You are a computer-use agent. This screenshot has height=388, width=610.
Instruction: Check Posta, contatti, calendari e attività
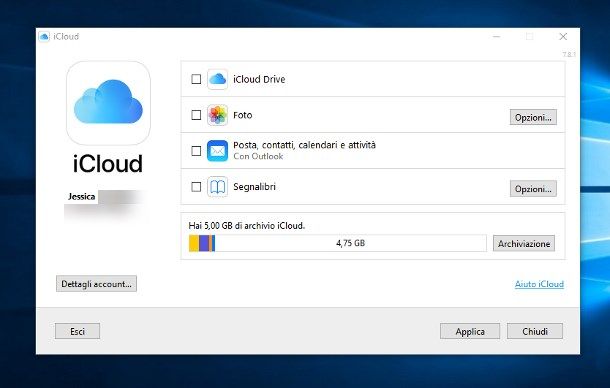click(x=196, y=151)
